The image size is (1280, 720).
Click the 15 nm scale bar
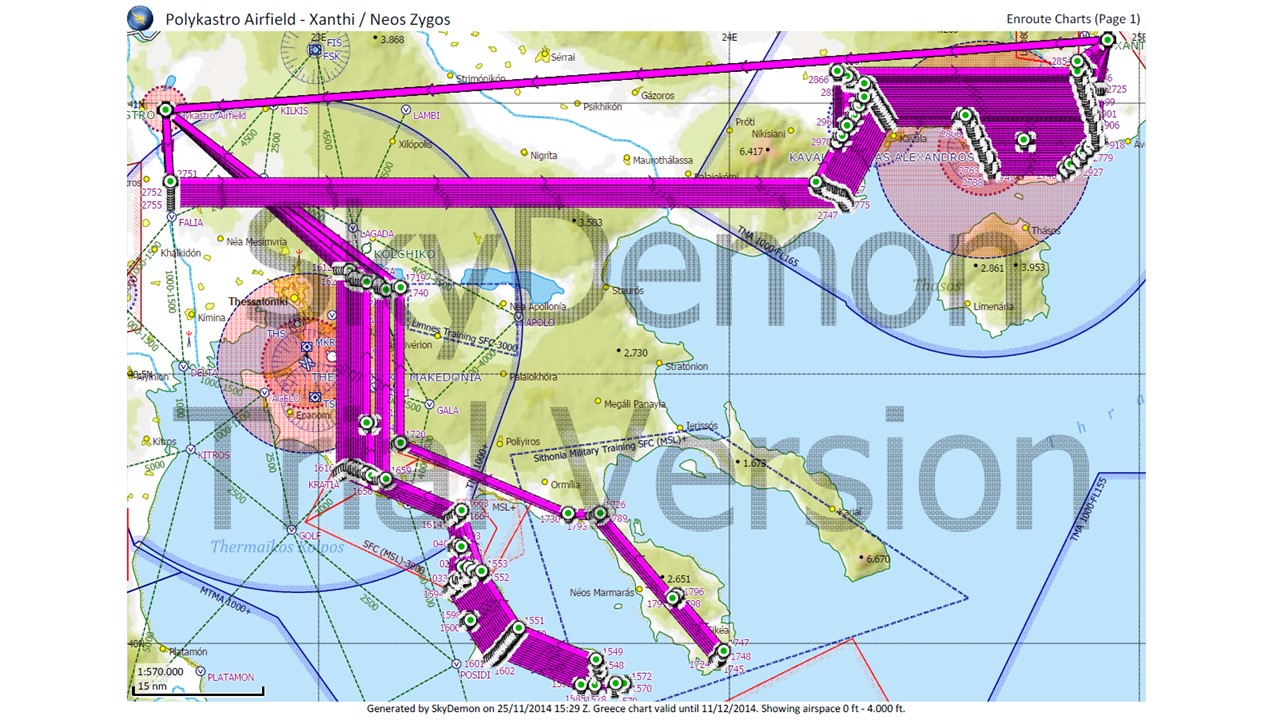tap(198, 689)
